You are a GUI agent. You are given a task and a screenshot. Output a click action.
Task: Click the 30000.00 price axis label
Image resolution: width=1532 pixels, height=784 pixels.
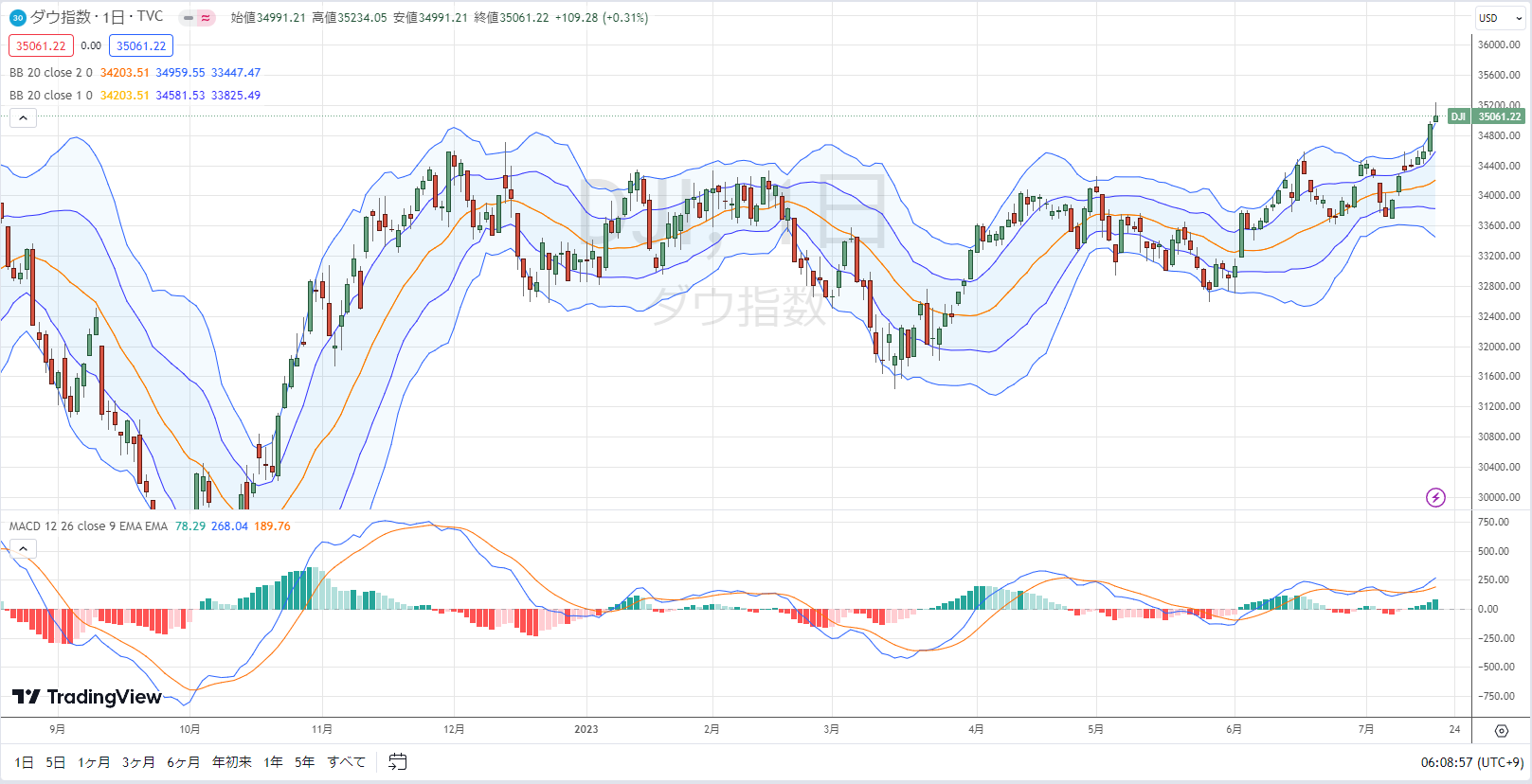[1499, 497]
